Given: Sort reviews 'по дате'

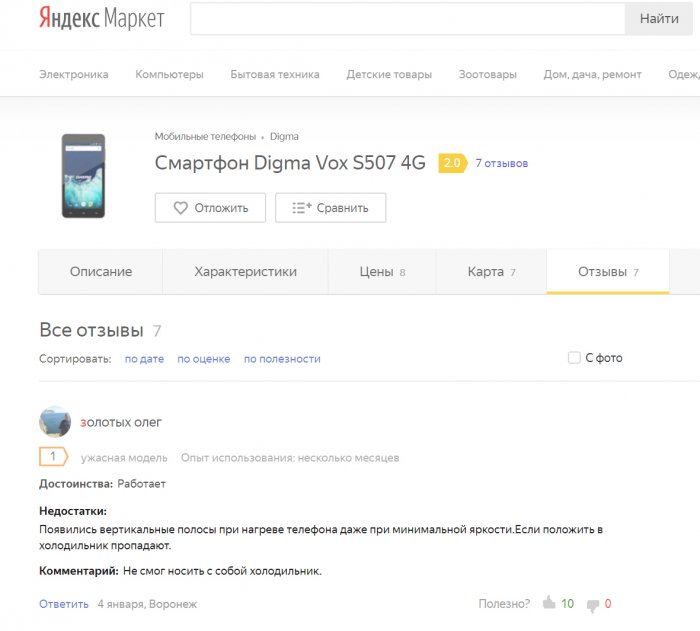Looking at the screenshot, I should tap(144, 359).
